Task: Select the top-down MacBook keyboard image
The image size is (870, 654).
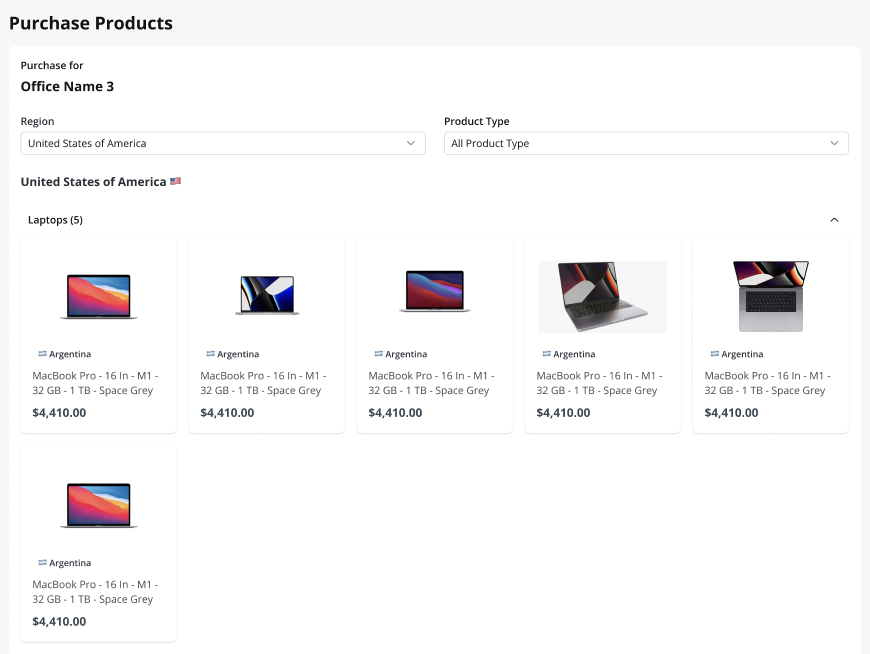Action: 771,296
